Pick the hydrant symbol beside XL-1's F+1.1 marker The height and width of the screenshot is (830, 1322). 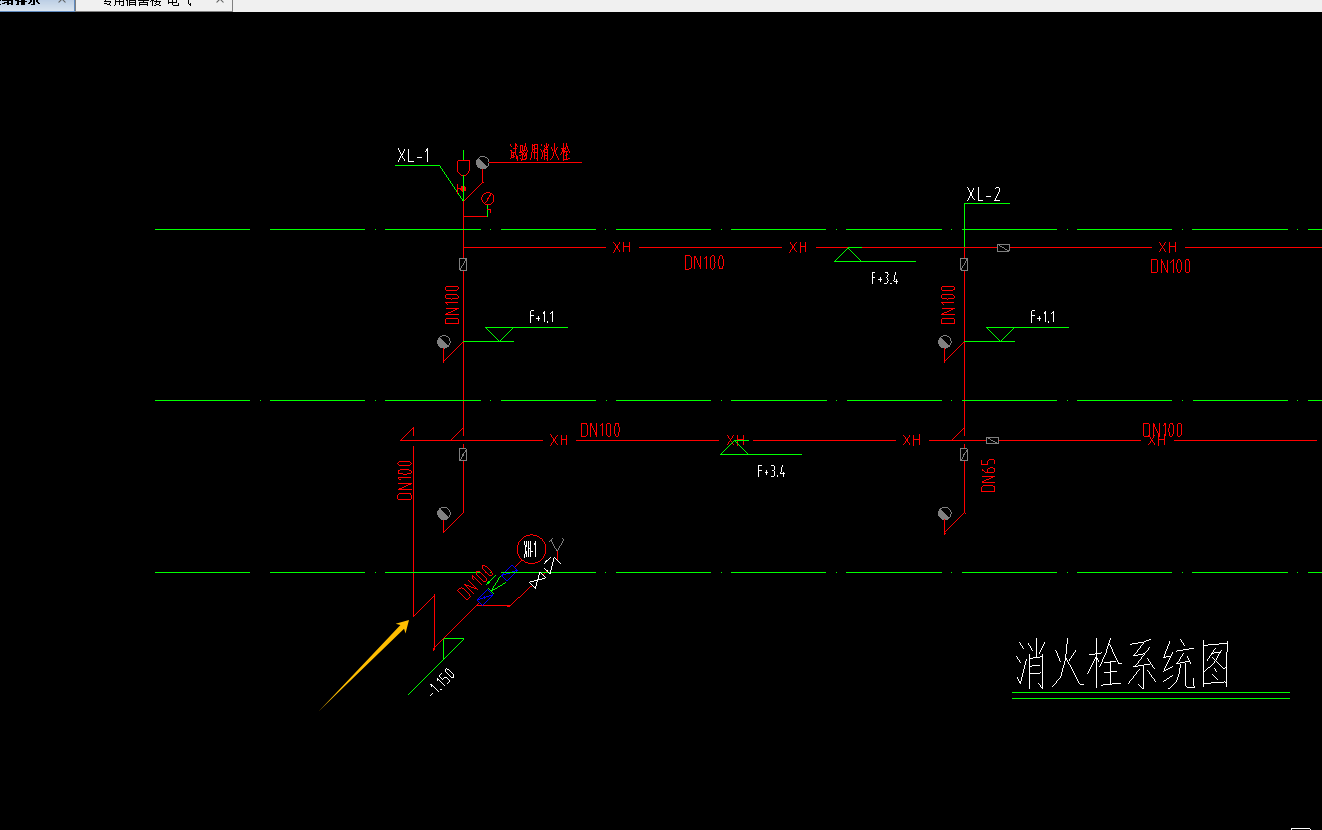pos(444,342)
